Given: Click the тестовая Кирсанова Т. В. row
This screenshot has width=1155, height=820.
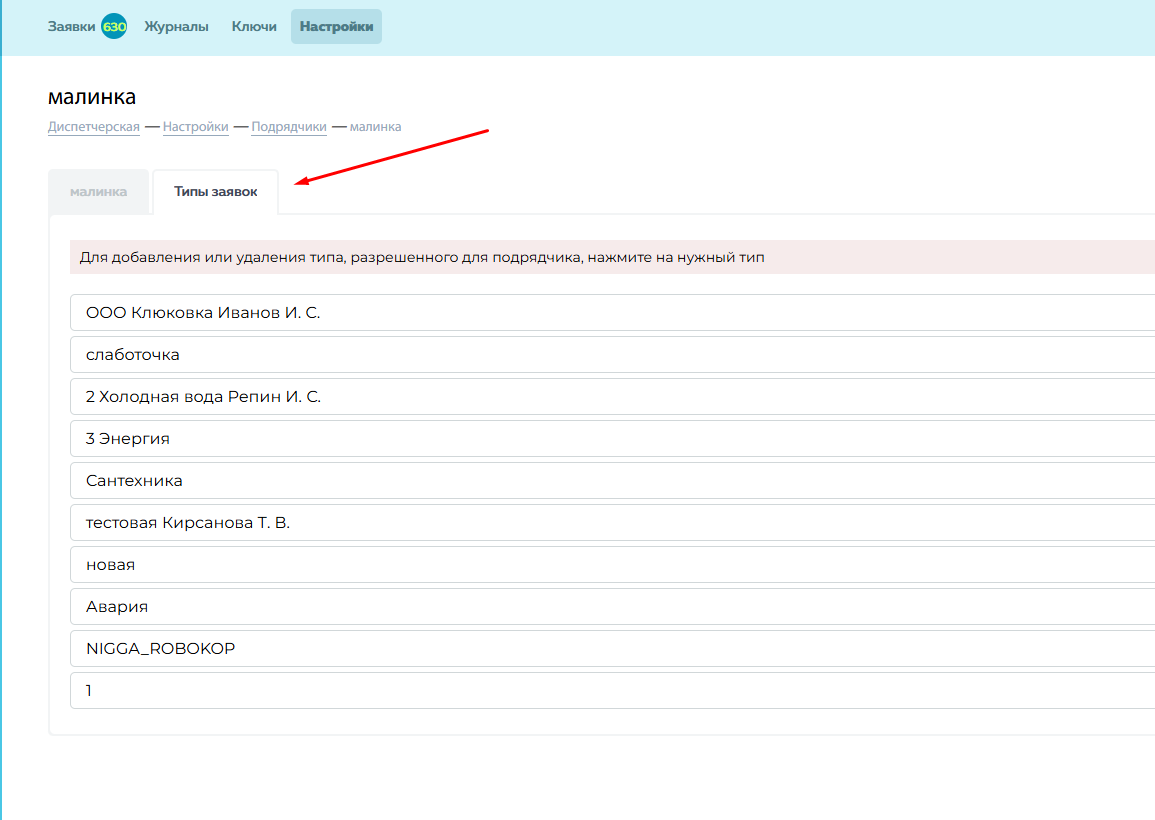Looking at the screenshot, I should (x=610, y=523).
